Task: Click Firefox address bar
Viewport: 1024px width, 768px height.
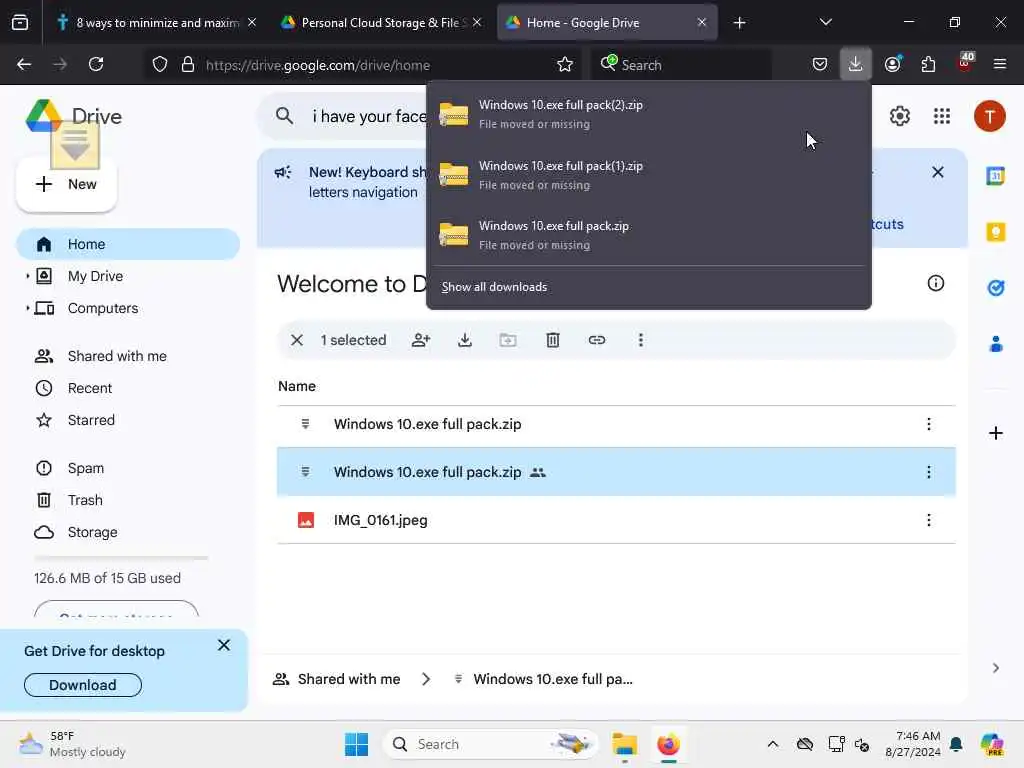Action: click(363, 65)
